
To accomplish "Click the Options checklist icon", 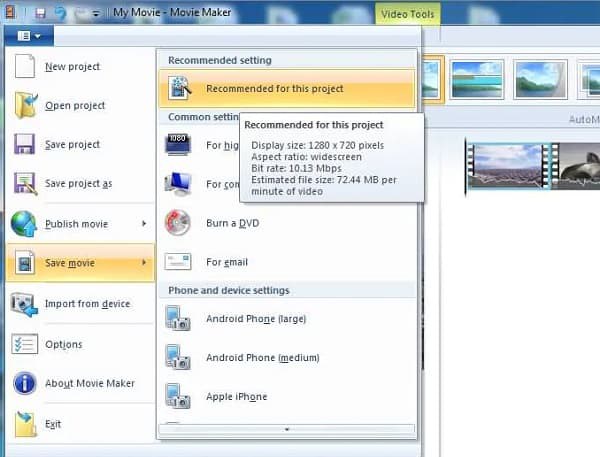I will point(24,344).
